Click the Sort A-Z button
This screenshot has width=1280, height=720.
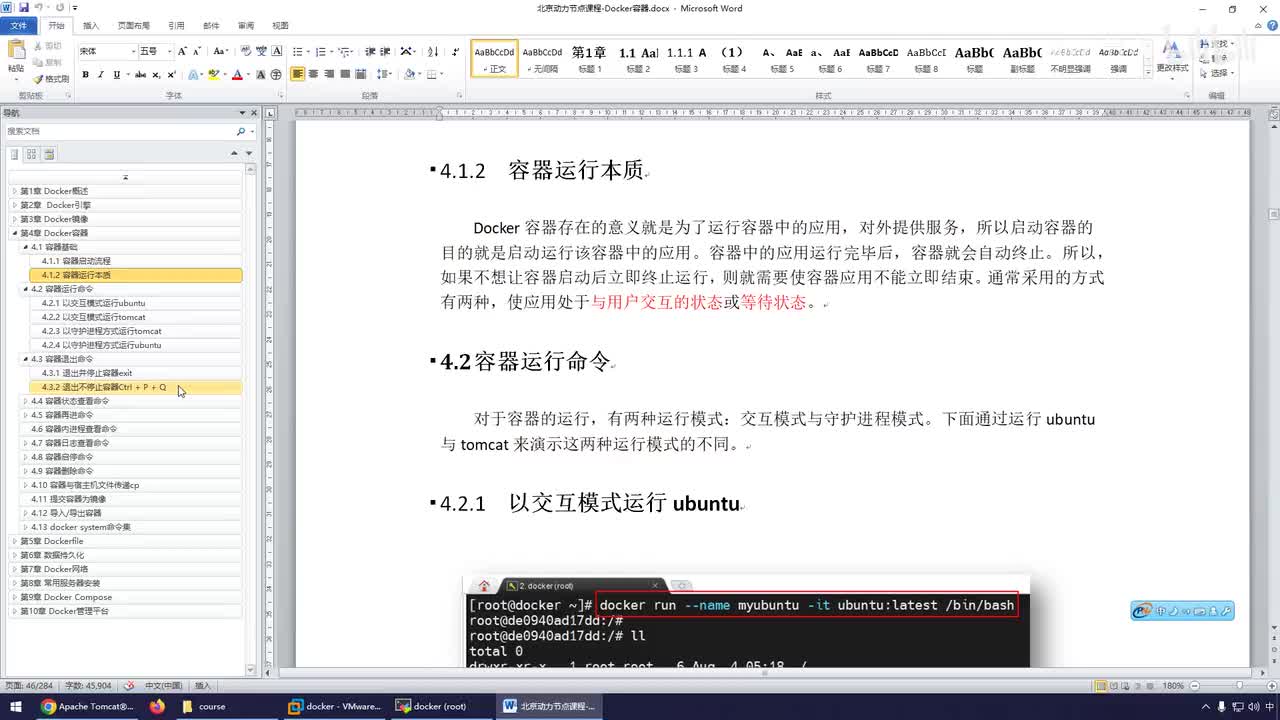click(433, 51)
